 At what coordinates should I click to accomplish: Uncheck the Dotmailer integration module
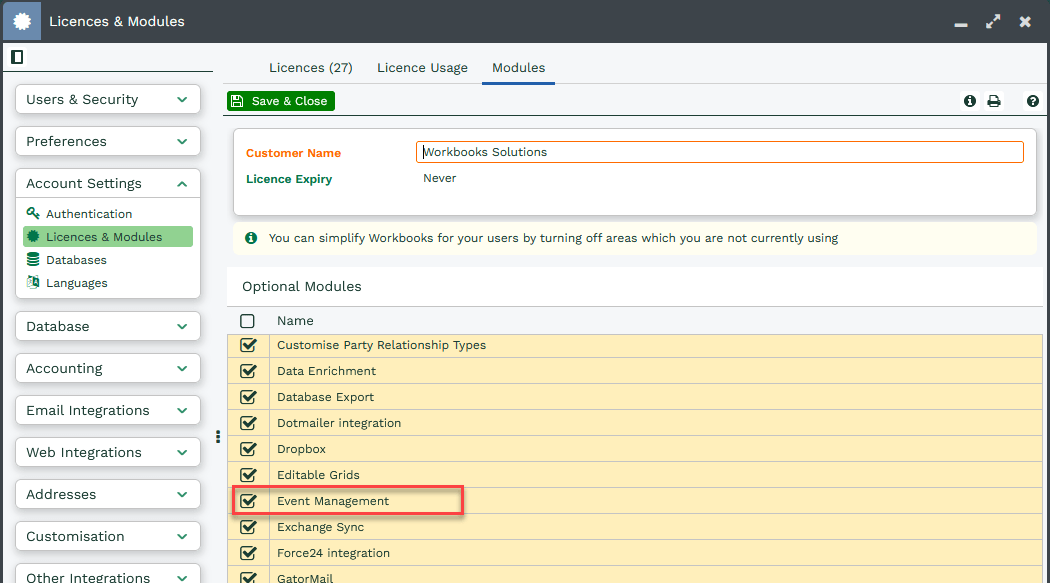(248, 423)
